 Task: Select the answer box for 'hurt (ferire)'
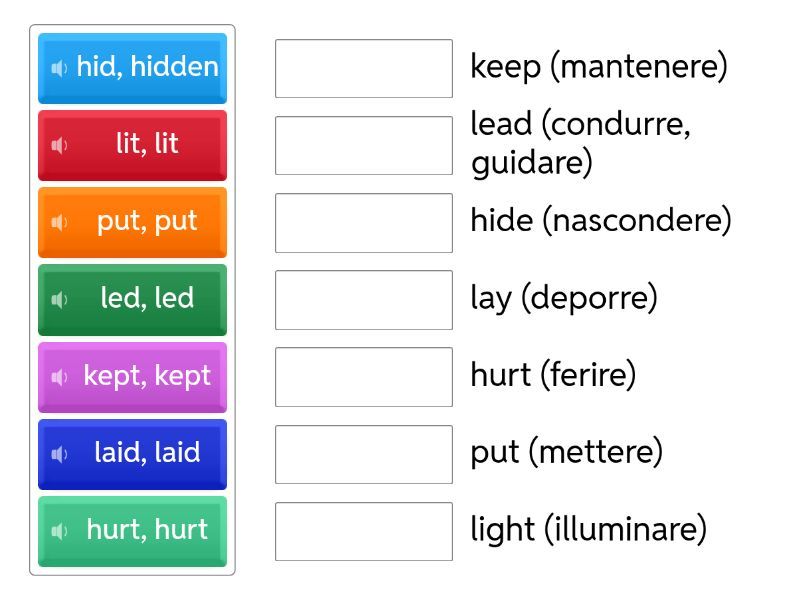tap(364, 377)
